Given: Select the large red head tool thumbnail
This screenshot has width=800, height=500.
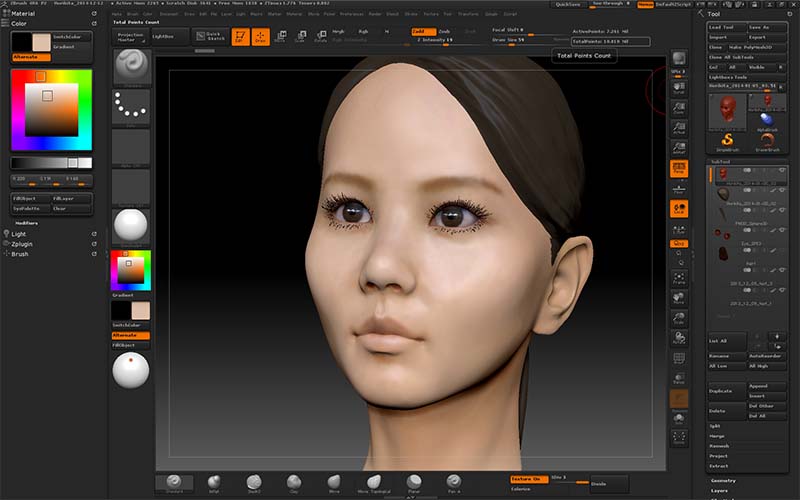Looking at the screenshot, I should [728, 112].
